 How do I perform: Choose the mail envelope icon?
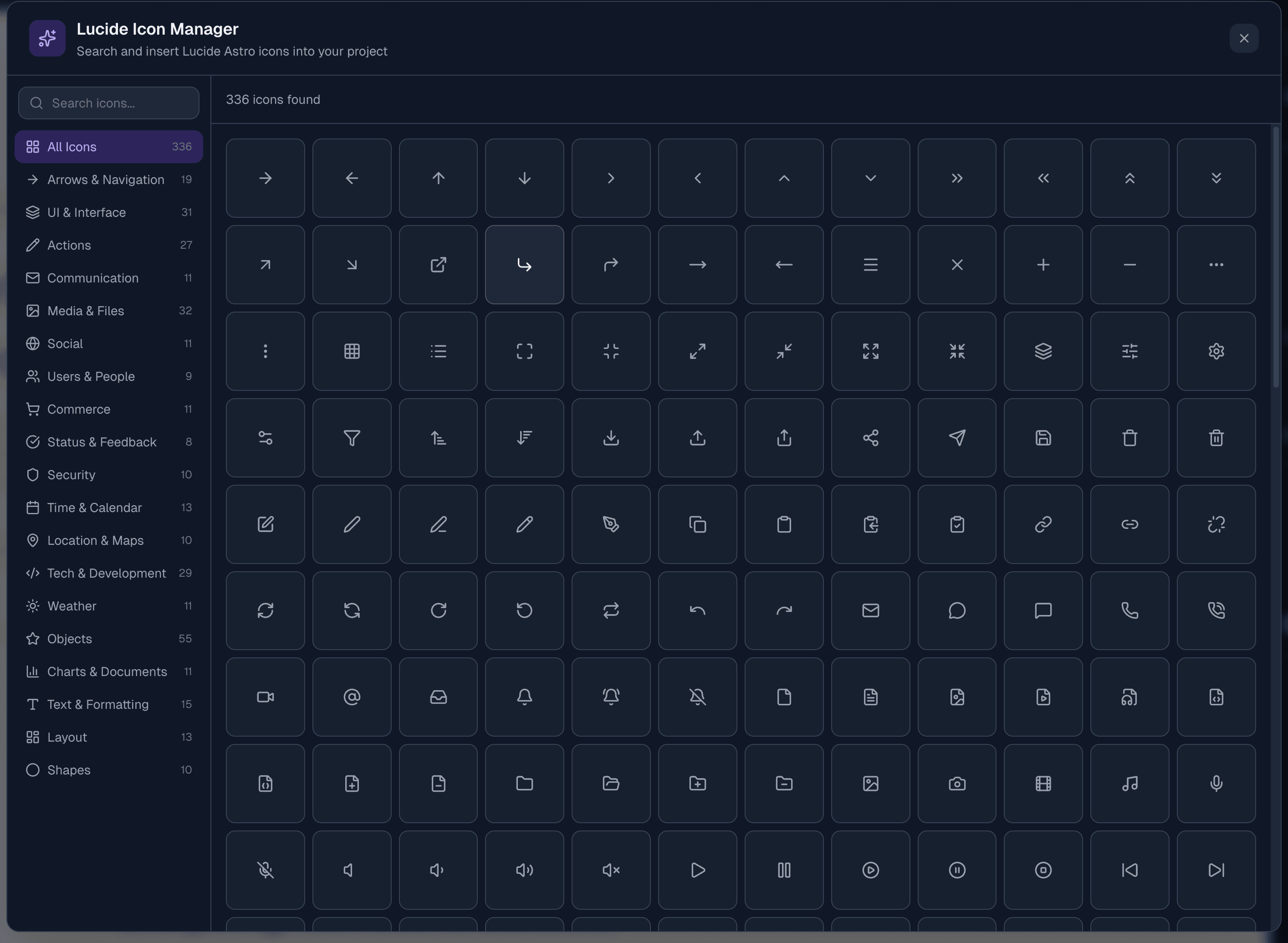pos(870,610)
